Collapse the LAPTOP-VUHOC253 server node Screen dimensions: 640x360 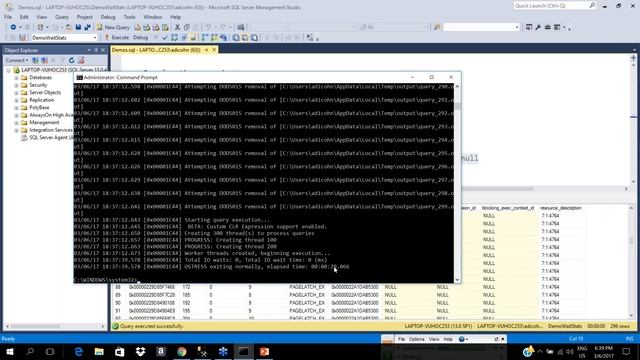(x=9, y=70)
